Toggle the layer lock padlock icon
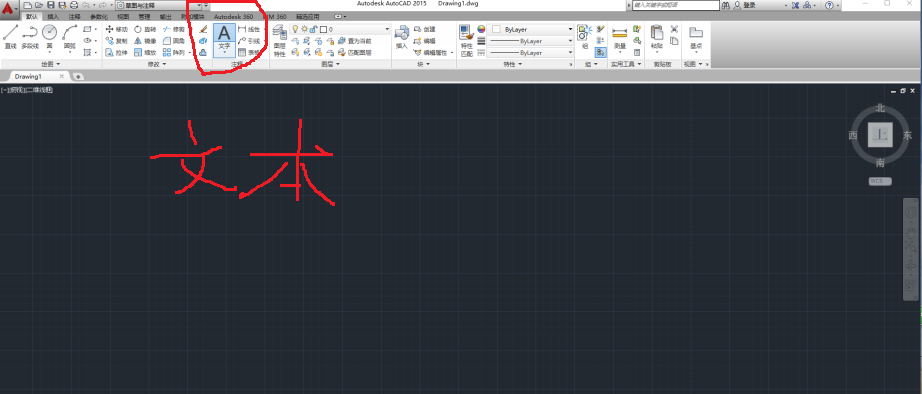 313,29
